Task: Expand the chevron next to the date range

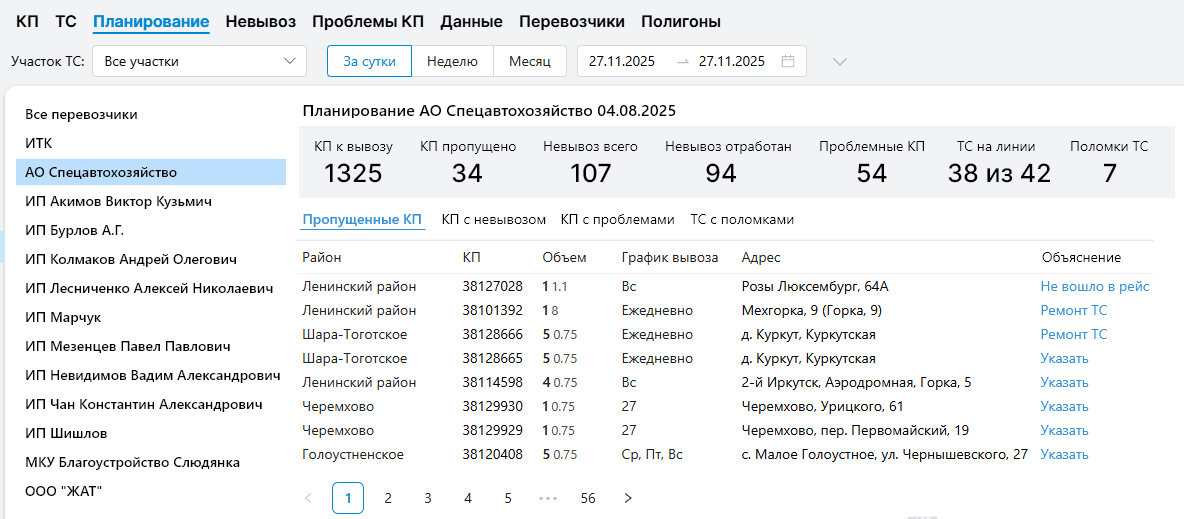Action: 840,61
